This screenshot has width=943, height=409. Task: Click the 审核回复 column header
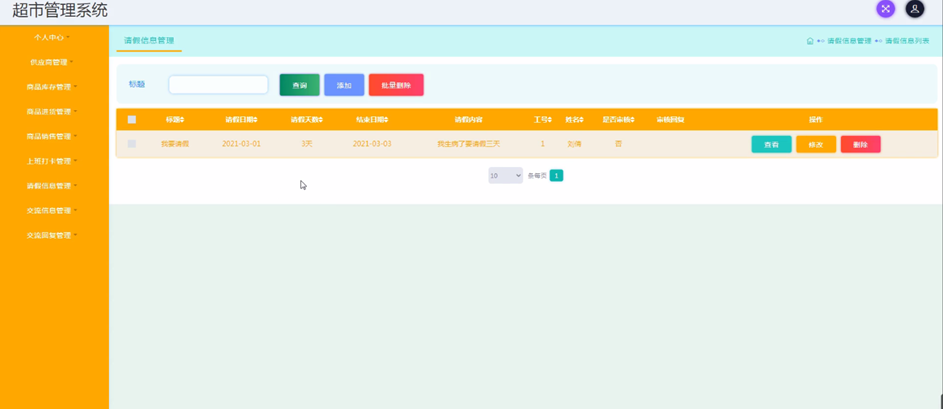pyautogui.click(x=670, y=120)
